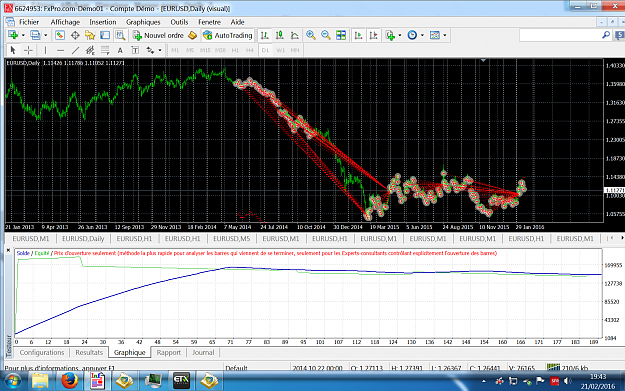Open the Navigator star-folder icon

[x=90, y=35]
